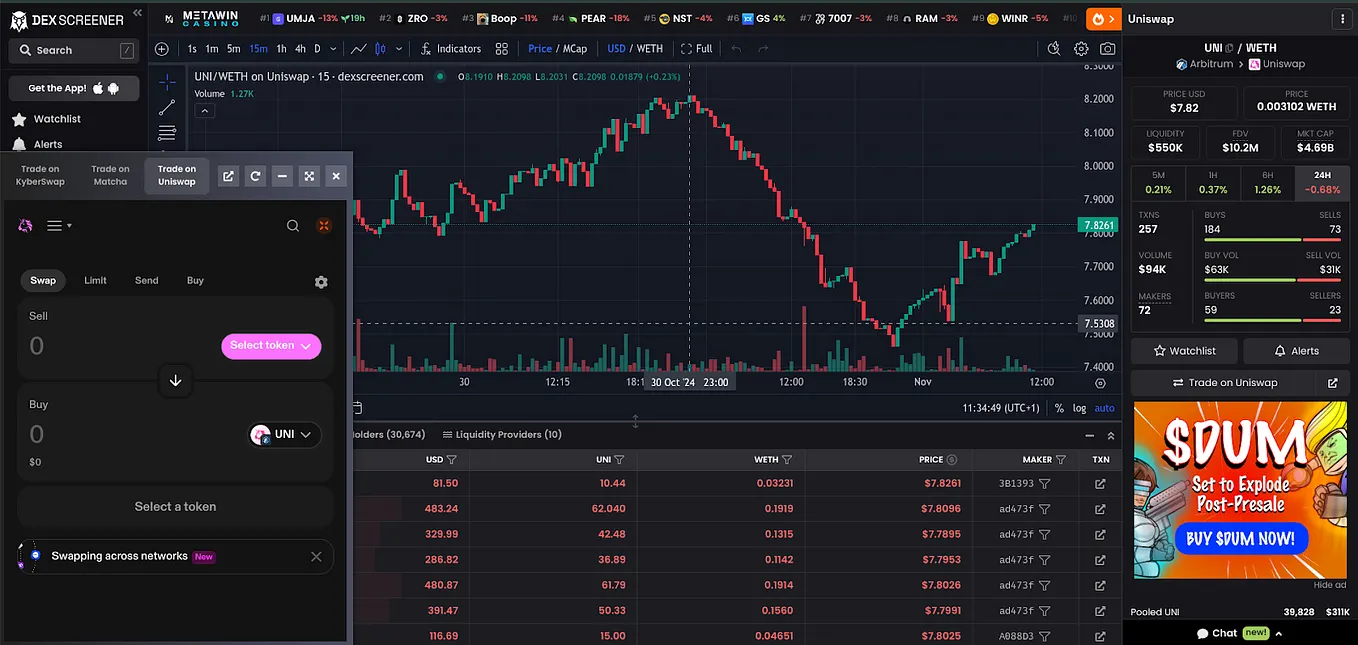Viewport: 1358px width, 645px height.
Task: Open swap settings gear in the Uniswap widget
Action: [x=321, y=282]
